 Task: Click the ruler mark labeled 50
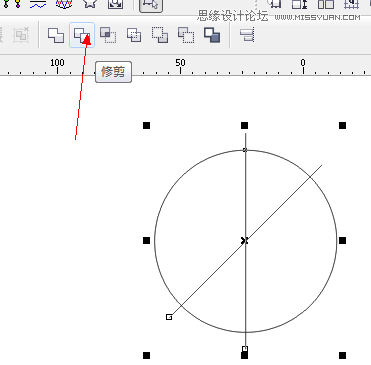click(x=180, y=63)
